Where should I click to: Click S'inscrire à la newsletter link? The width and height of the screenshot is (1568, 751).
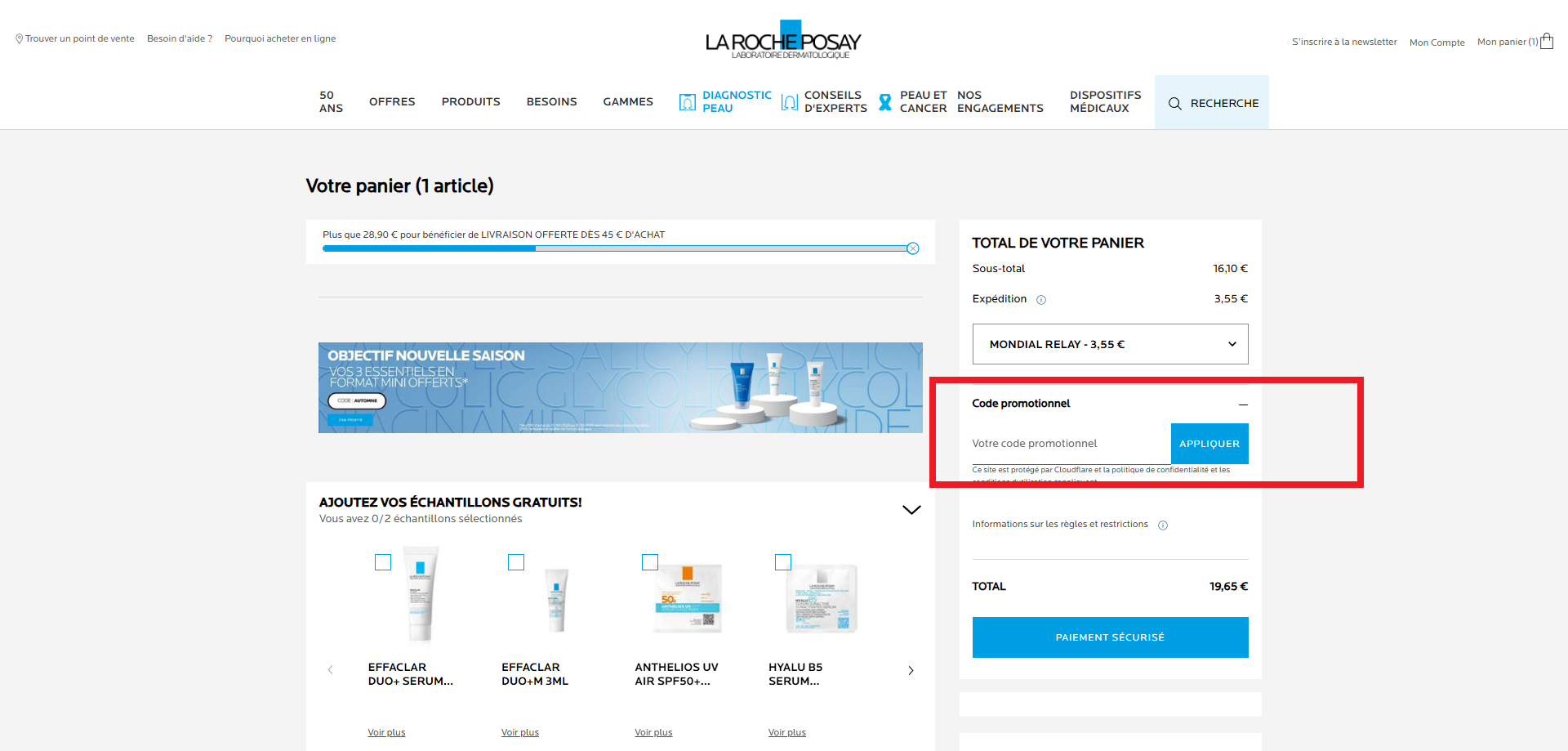coord(1344,42)
